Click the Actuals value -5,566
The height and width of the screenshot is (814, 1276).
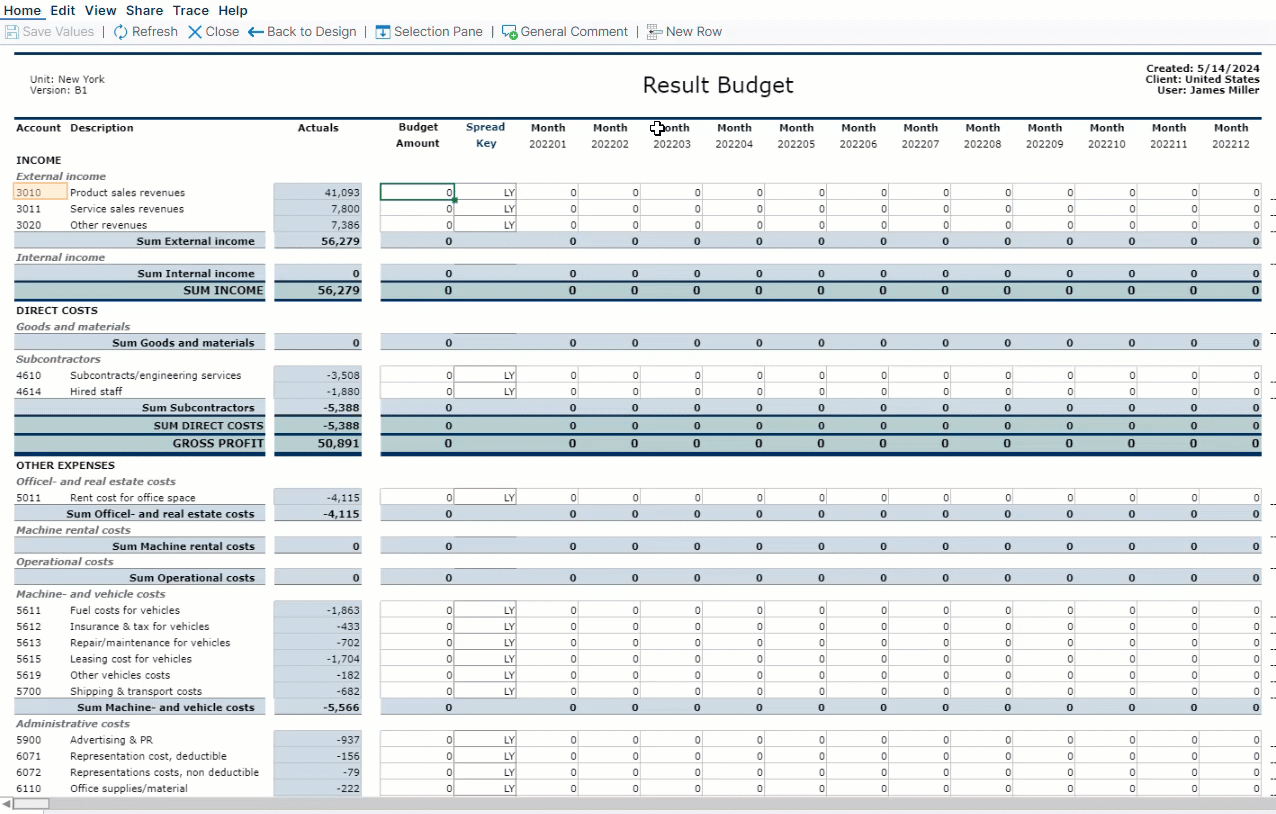point(341,707)
